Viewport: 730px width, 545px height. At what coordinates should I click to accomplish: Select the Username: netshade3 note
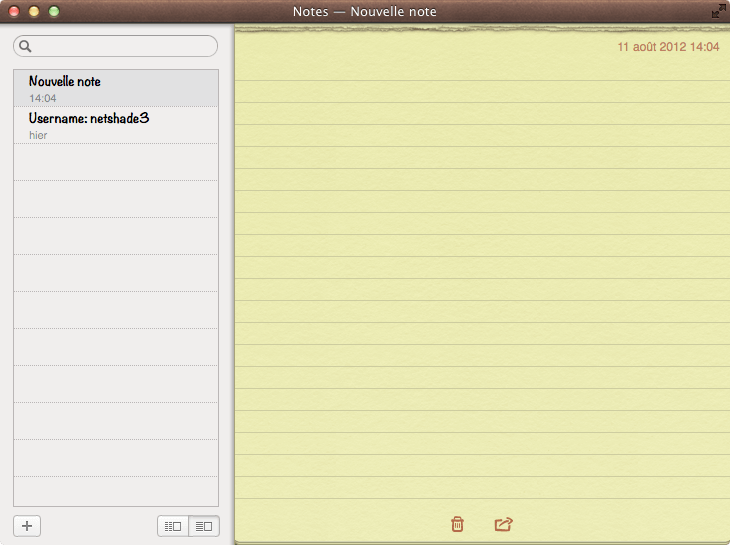116,125
